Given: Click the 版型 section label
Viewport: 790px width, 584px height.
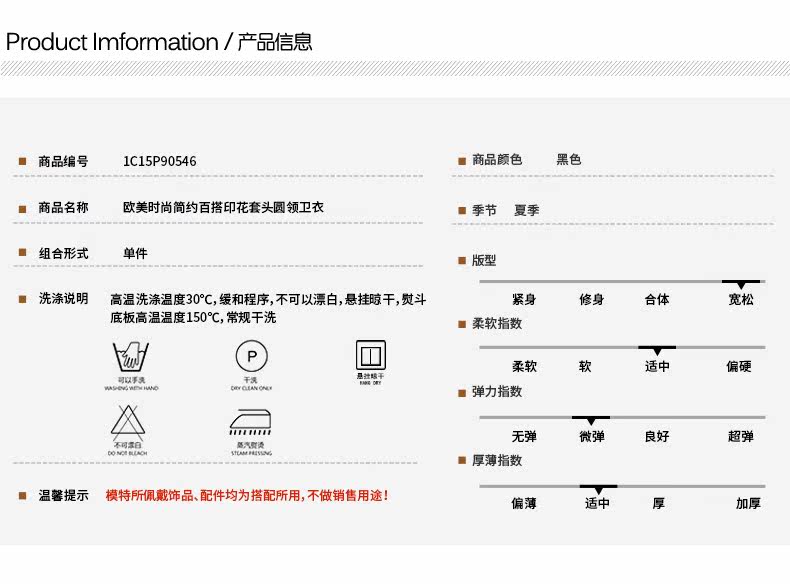Looking at the screenshot, I should click(x=484, y=261).
